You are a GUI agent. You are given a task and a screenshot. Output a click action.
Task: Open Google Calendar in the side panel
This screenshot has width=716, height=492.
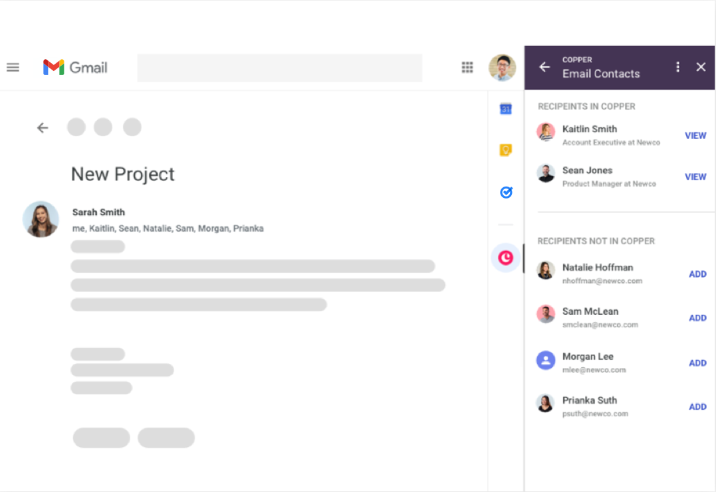(505, 109)
